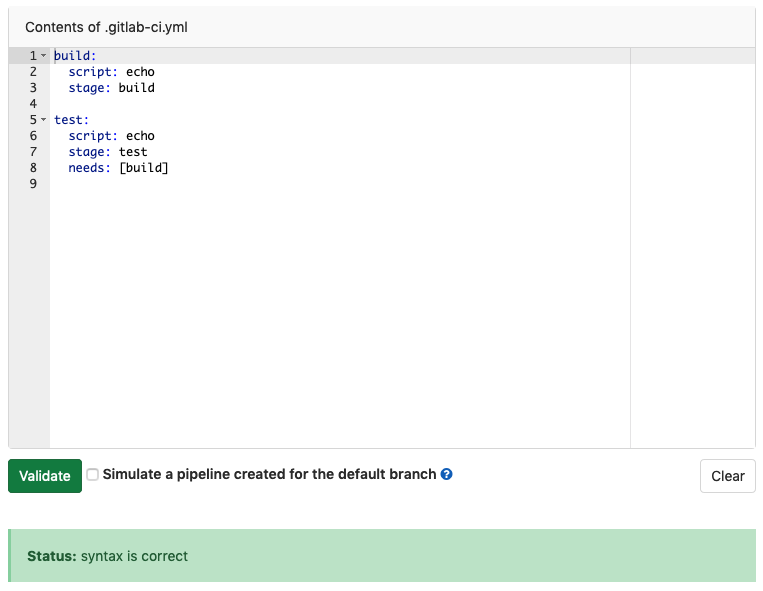Enable the Simulate a pipeline checkbox

click(x=92, y=475)
